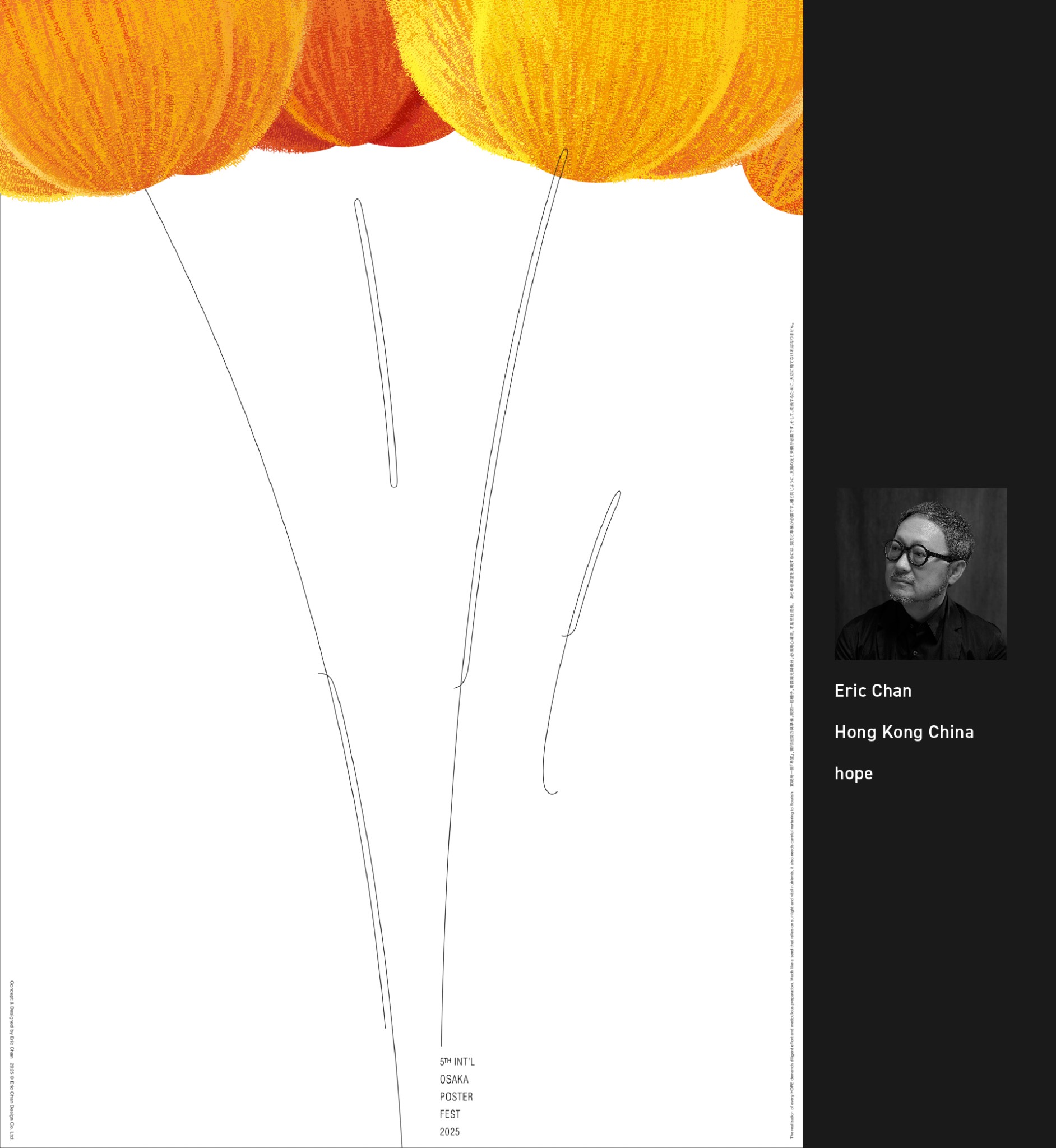Viewport: 1056px width, 1148px height.
Task: Click the 'FEST' line on the poster
Action: pyautogui.click(x=450, y=1114)
